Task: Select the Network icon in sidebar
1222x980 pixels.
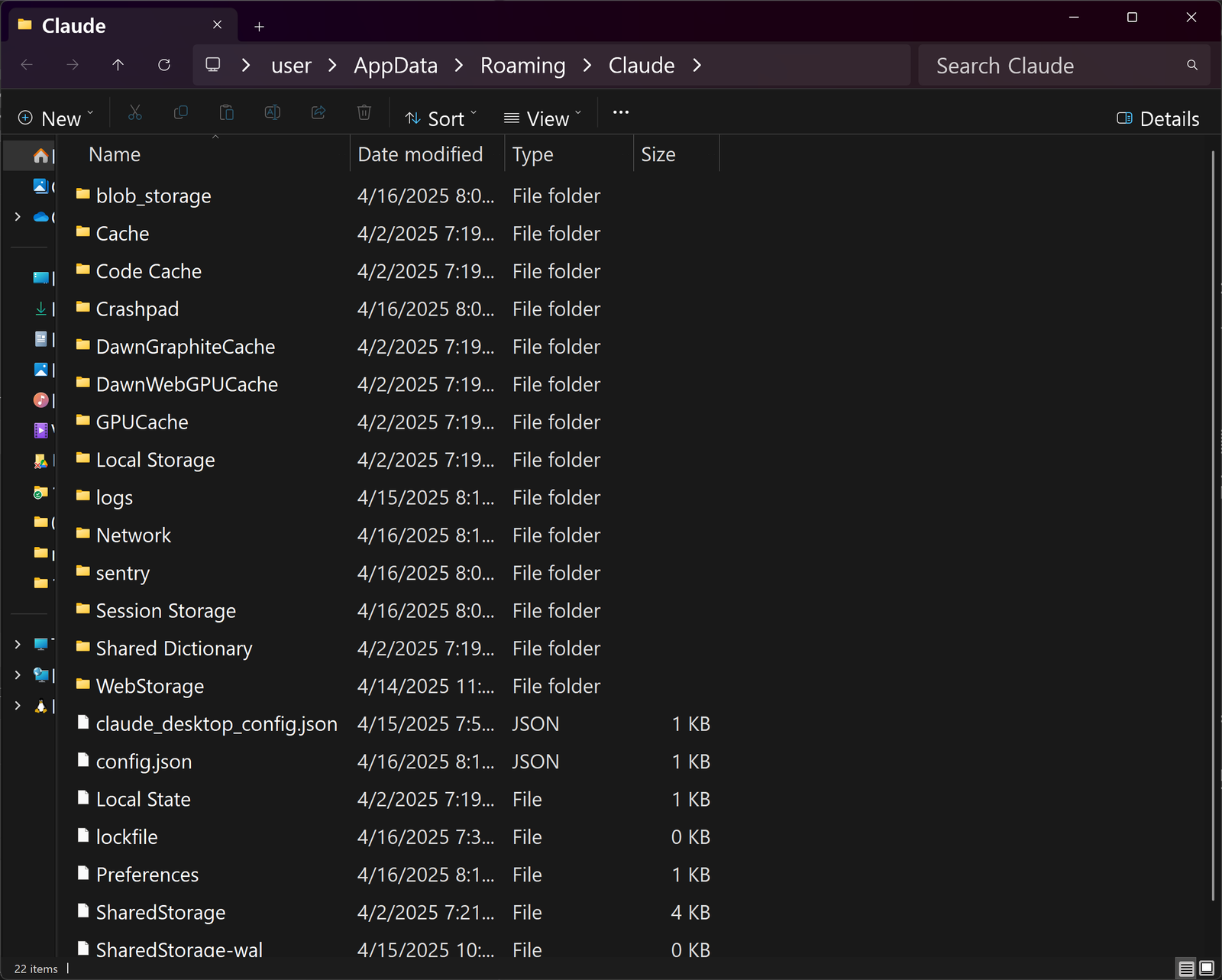Action: point(41,675)
